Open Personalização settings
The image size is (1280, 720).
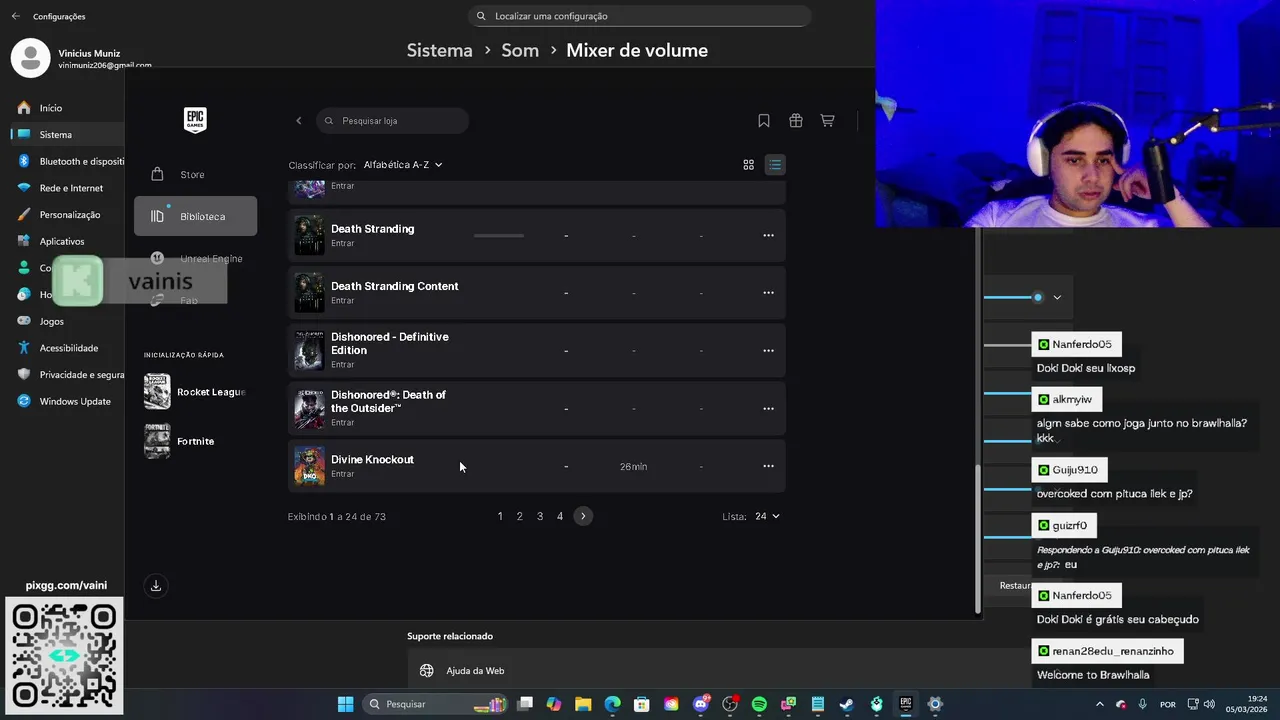click(65, 214)
